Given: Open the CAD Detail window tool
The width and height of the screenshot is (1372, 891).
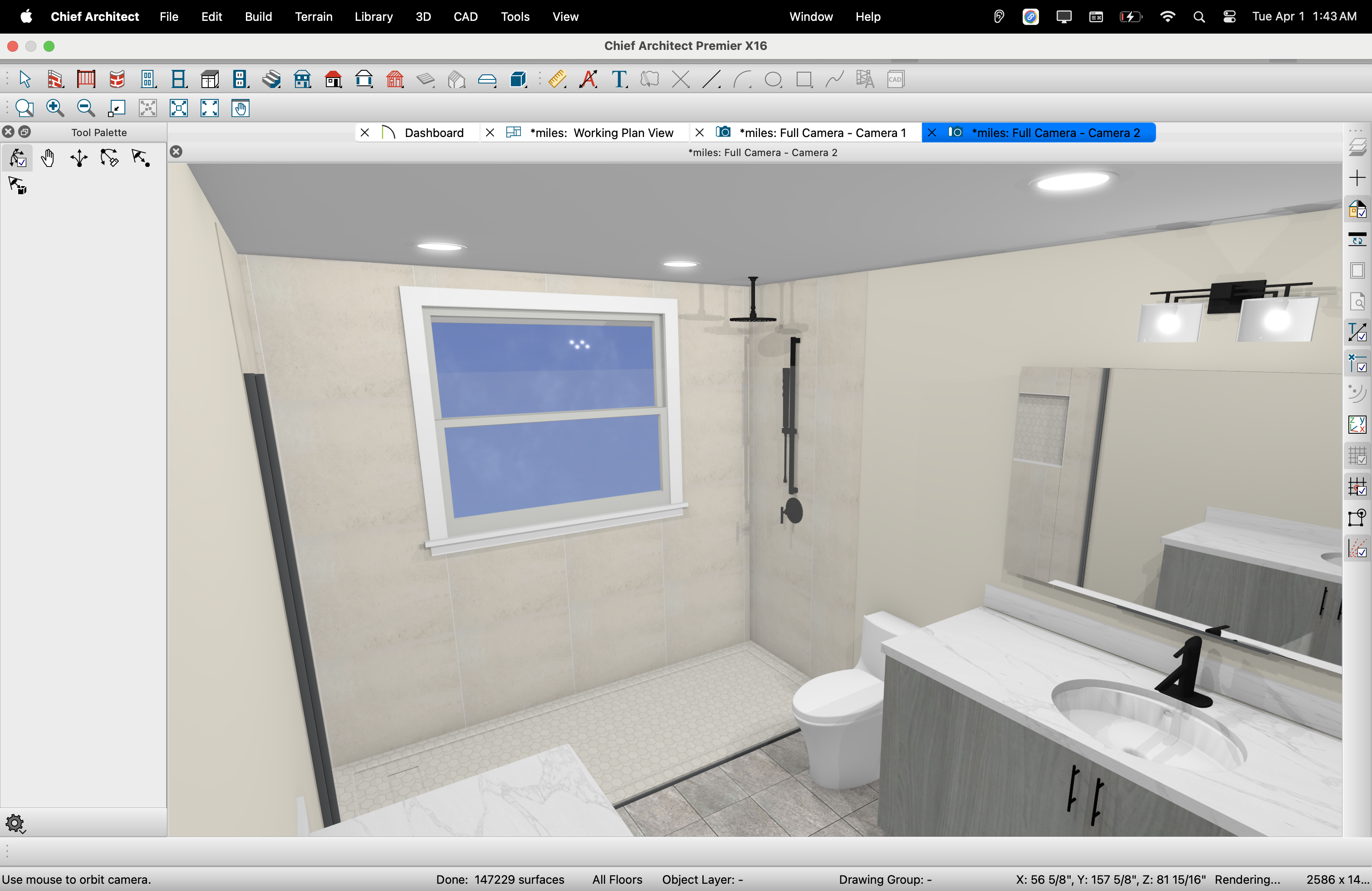Looking at the screenshot, I should point(896,79).
